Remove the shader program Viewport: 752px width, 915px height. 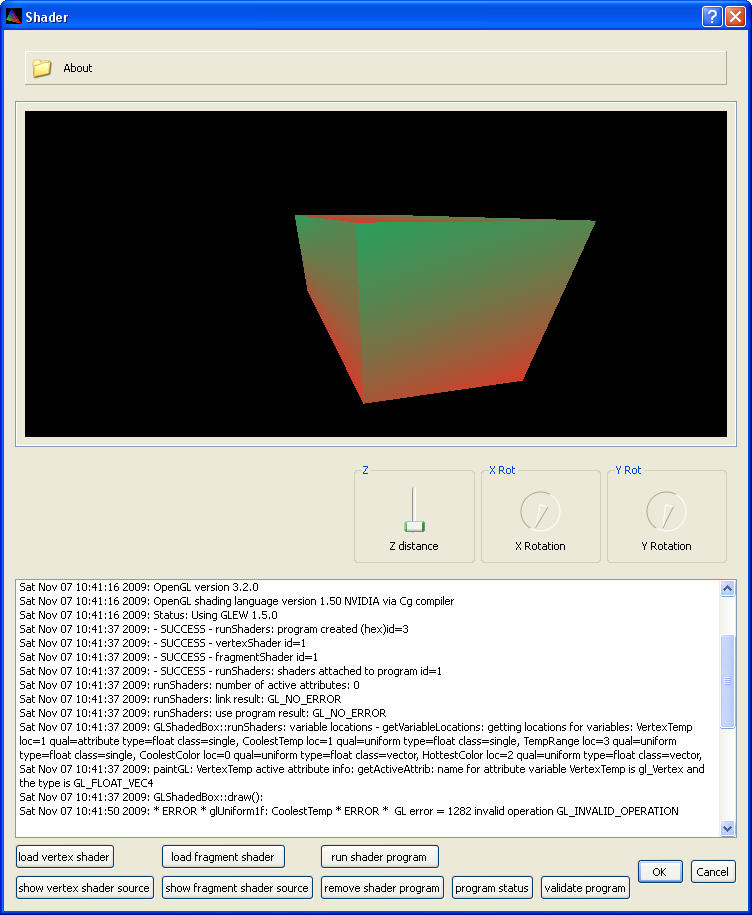coord(382,888)
